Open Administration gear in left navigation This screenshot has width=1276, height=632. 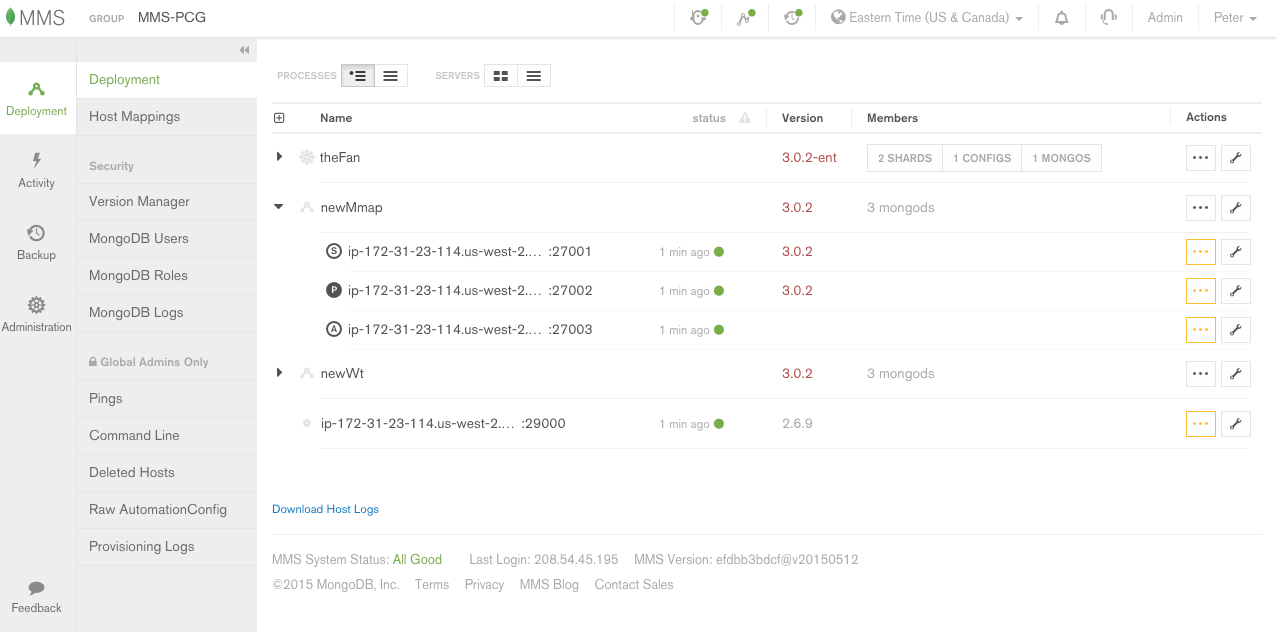37,314
